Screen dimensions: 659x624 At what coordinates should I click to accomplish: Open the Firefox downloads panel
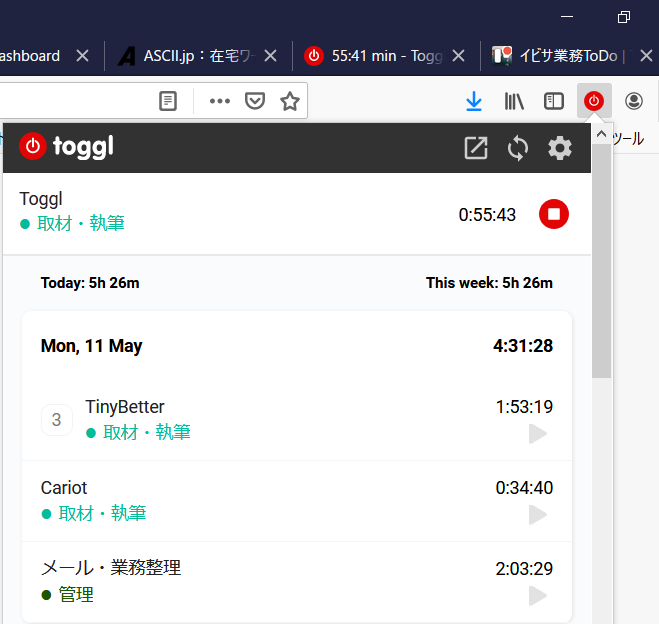point(474,101)
